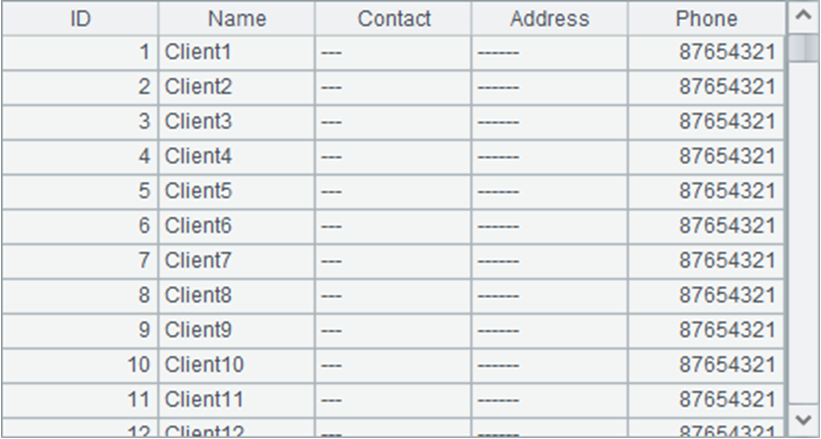Click the Contact column header

[394, 18]
